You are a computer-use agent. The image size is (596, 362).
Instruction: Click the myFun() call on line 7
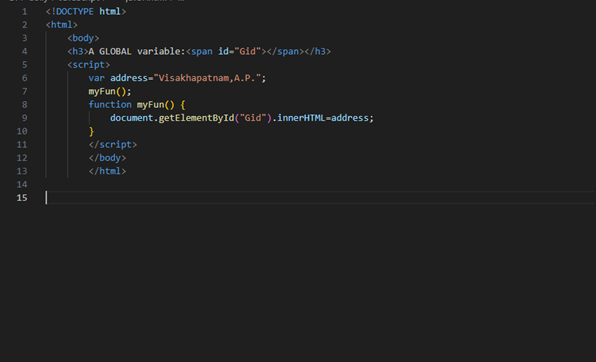[110, 92]
